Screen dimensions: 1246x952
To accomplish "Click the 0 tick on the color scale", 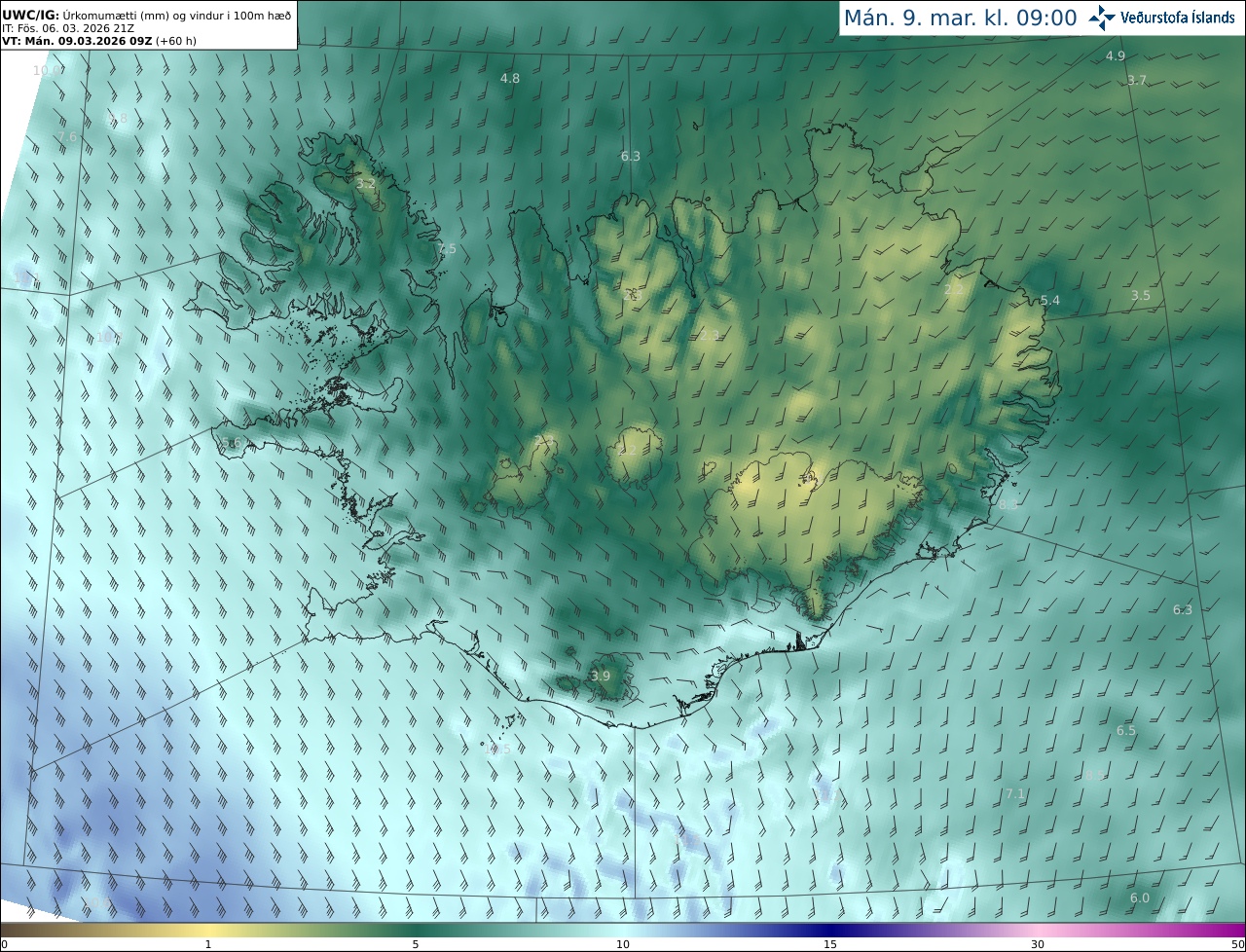I will (x=4, y=944).
